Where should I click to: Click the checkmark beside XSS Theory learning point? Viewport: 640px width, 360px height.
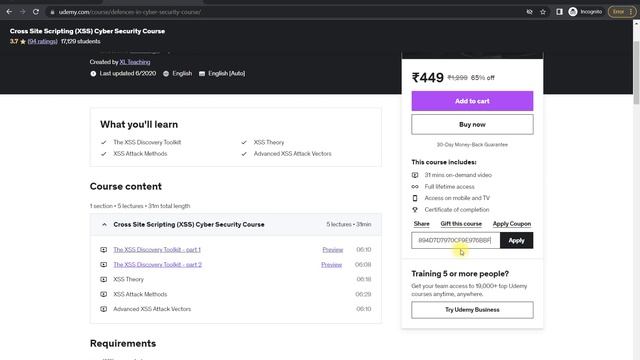click(x=244, y=142)
